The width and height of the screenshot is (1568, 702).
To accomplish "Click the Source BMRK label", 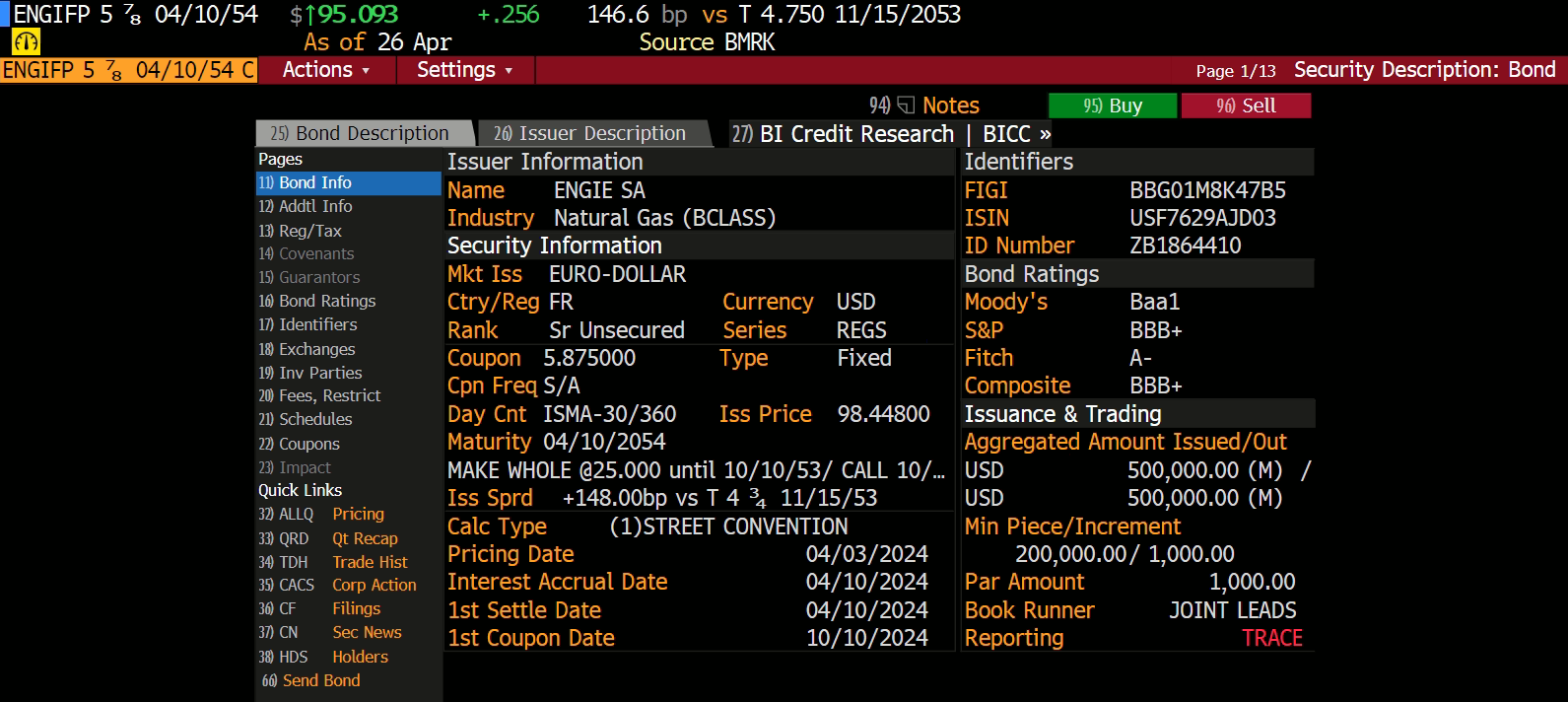I will (x=707, y=42).
